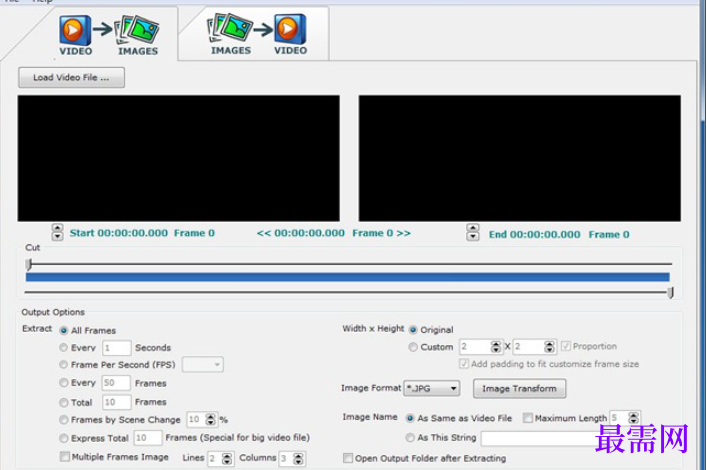This screenshot has width=707, height=470.
Task: Select the Every 50 Frames option
Action: [64, 383]
